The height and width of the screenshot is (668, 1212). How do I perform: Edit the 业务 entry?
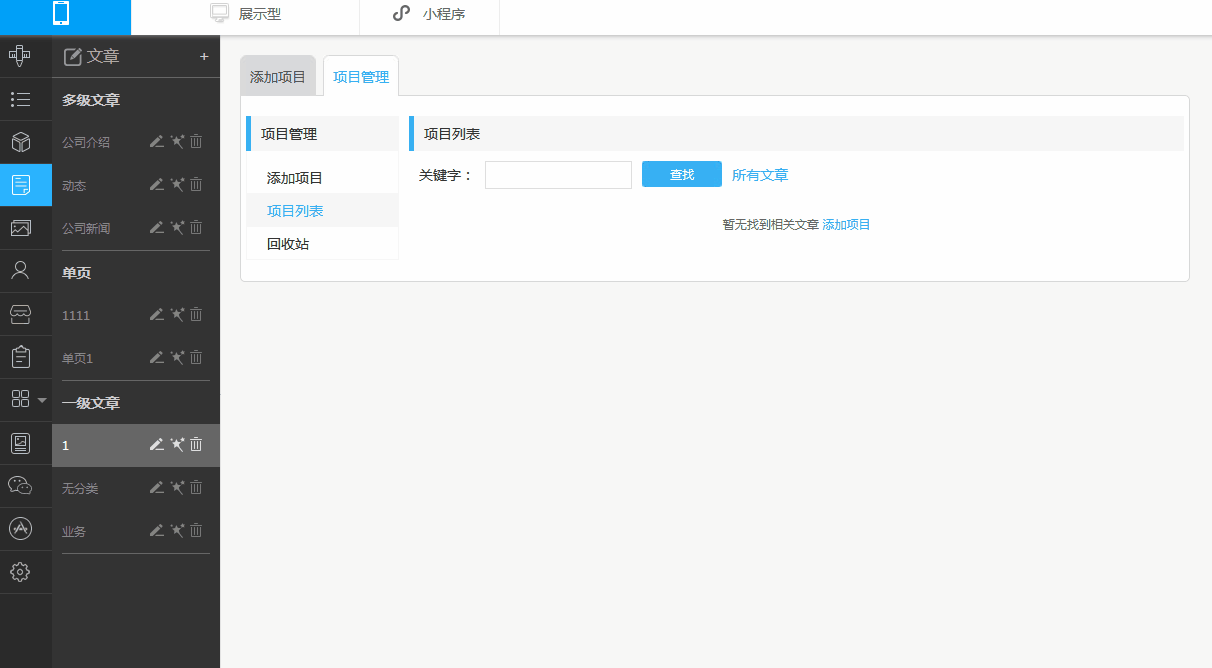[x=156, y=531]
